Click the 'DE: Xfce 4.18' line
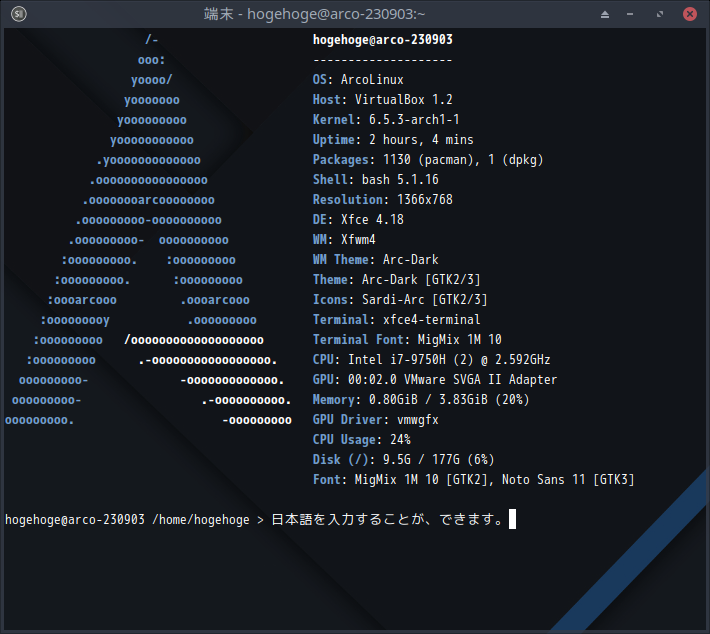This screenshot has height=634, width=710. pos(358,220)
